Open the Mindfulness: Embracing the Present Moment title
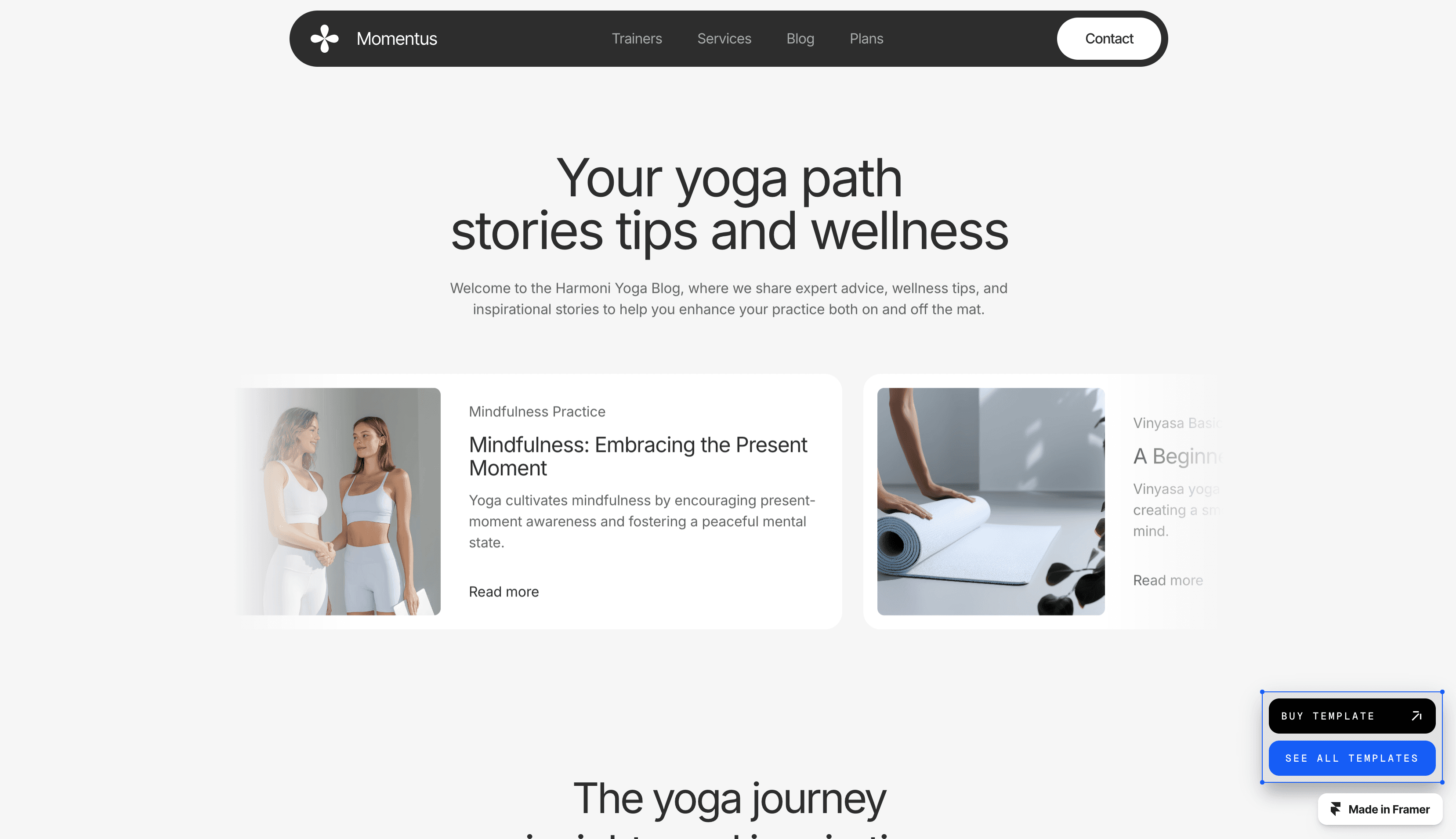Image resolution: width=1456 pixels, height=839 pixels. click(x=638, y=456)
